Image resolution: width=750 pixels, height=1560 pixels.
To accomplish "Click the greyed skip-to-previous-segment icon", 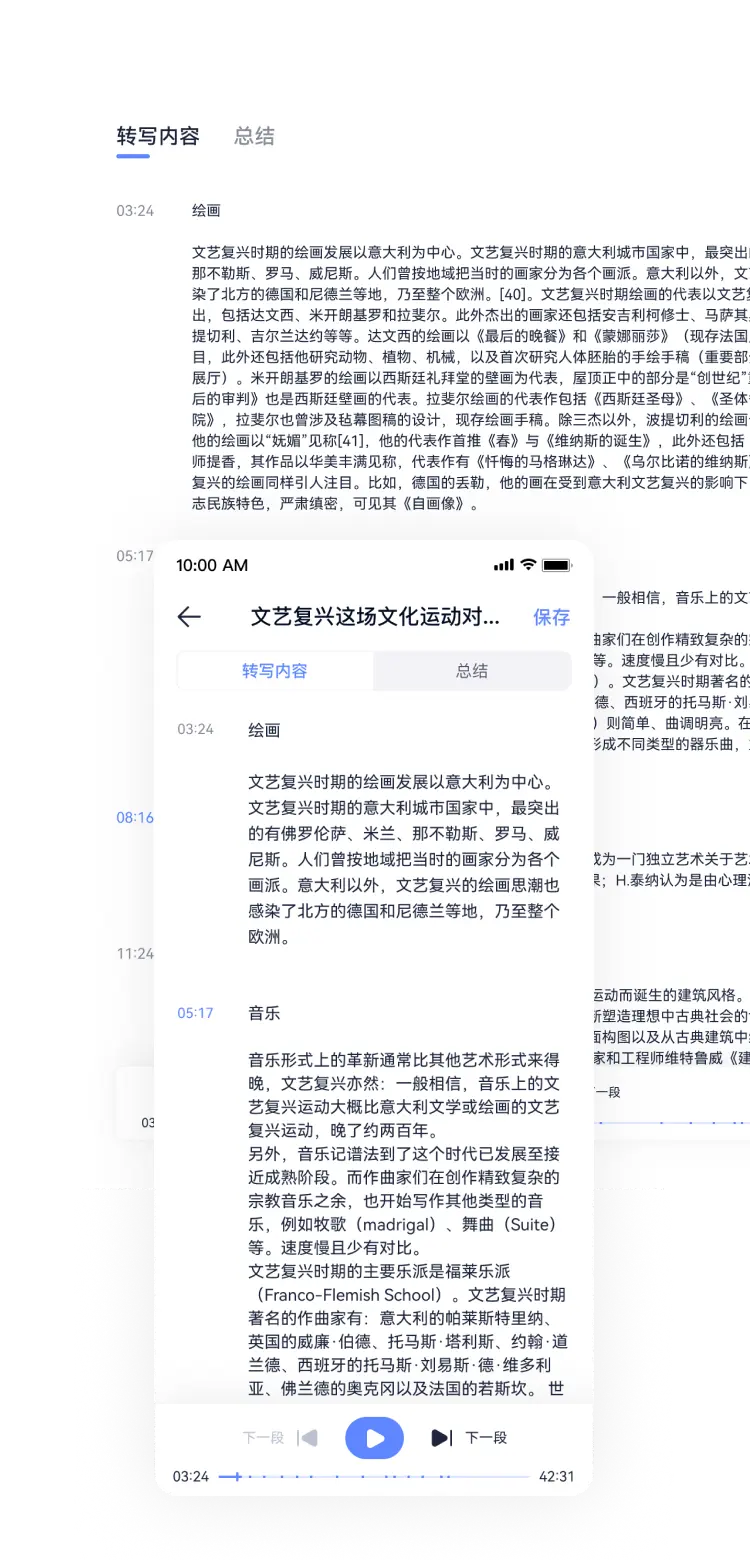I will coord(308,1438).
